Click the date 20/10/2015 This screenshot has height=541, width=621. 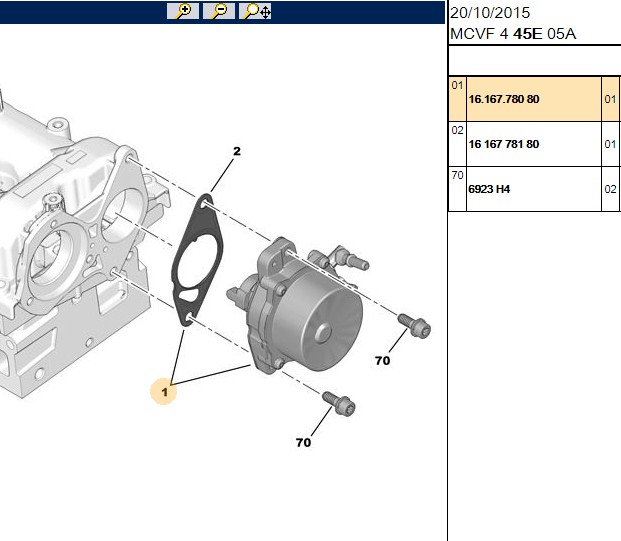[x=490, y=13]
